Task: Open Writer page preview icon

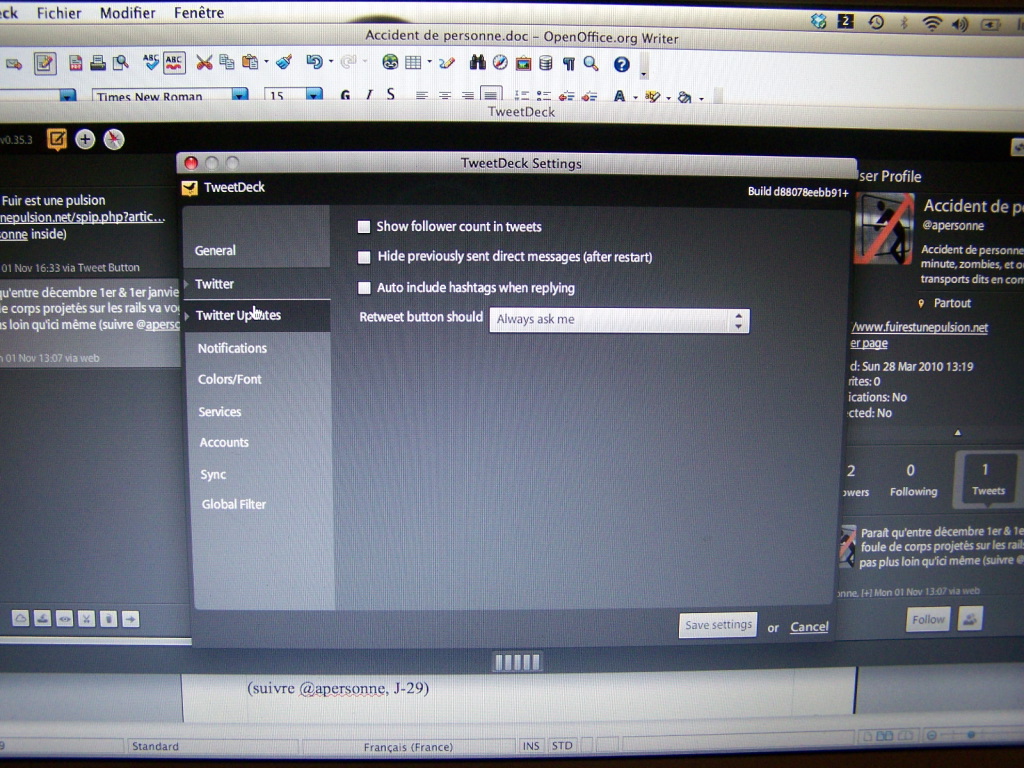Action: point(120,63)
